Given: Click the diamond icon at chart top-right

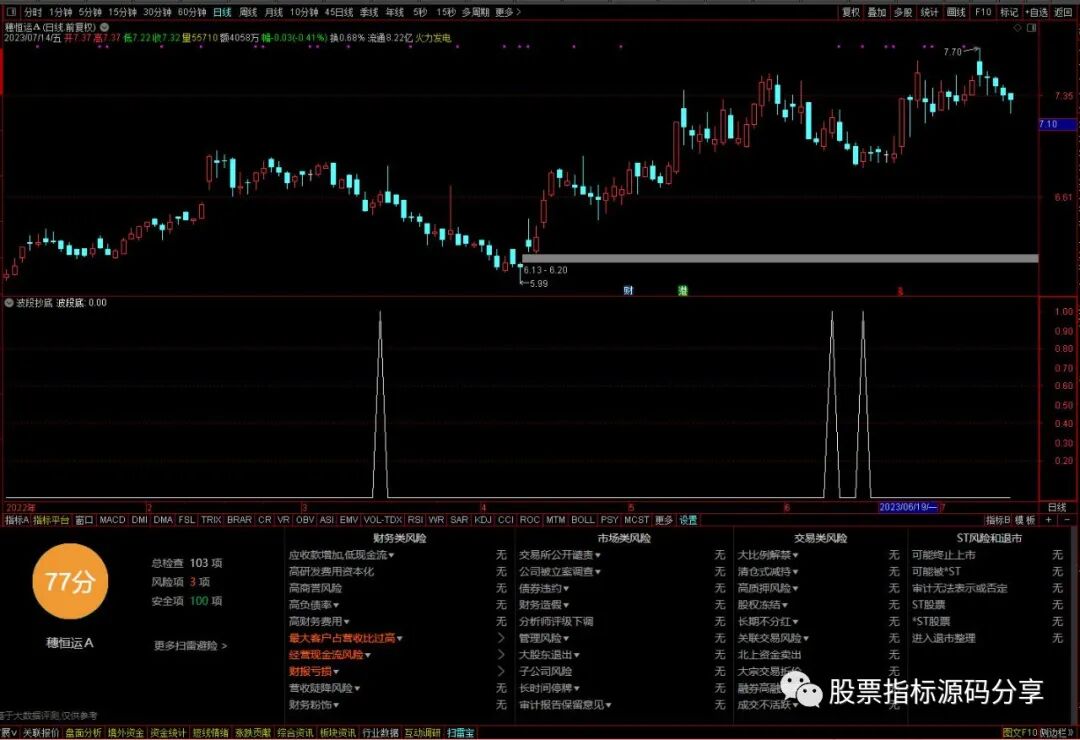Looking at the screenshot, I should 1018,28.
